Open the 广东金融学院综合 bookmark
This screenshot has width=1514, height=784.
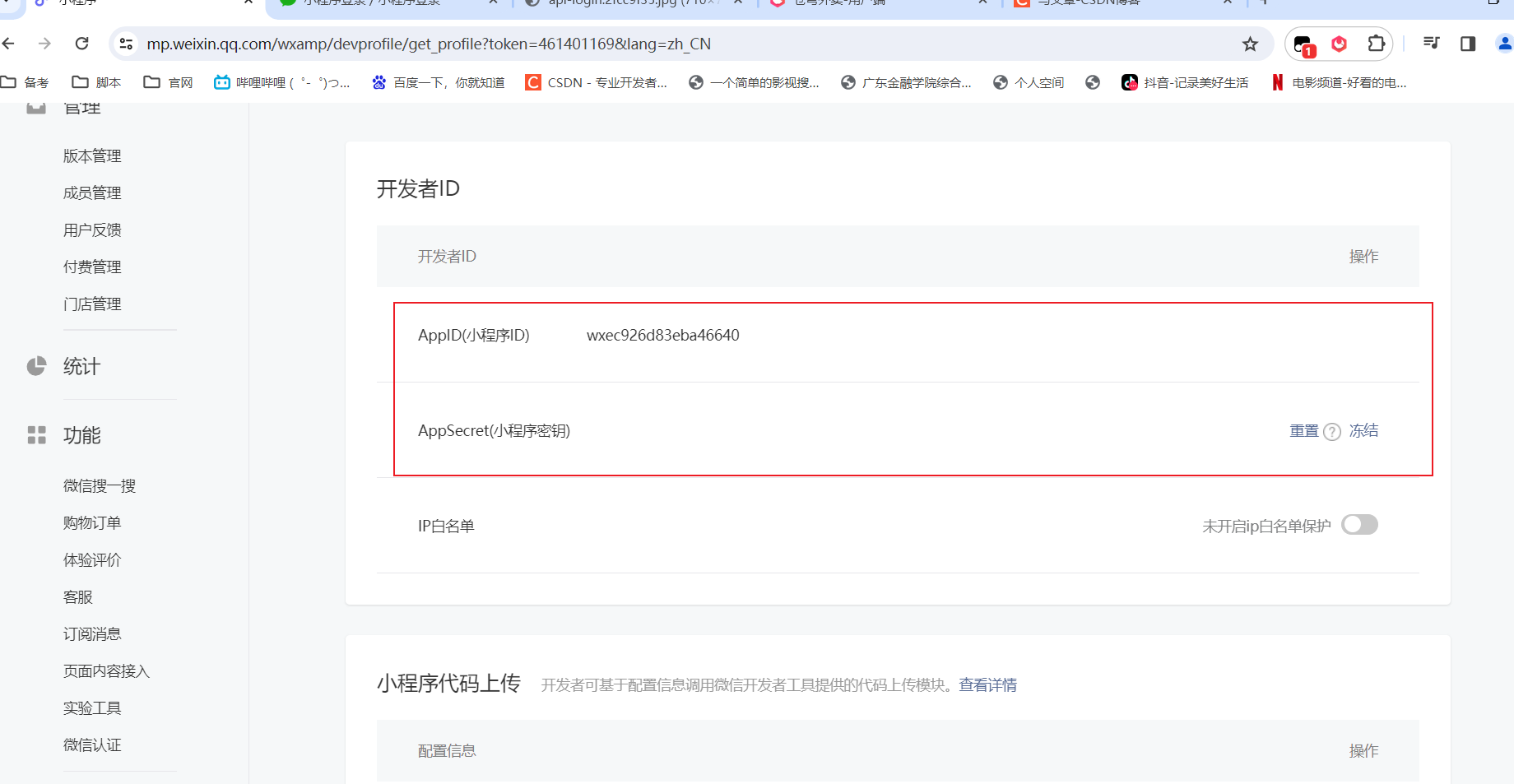click(906, 82)
